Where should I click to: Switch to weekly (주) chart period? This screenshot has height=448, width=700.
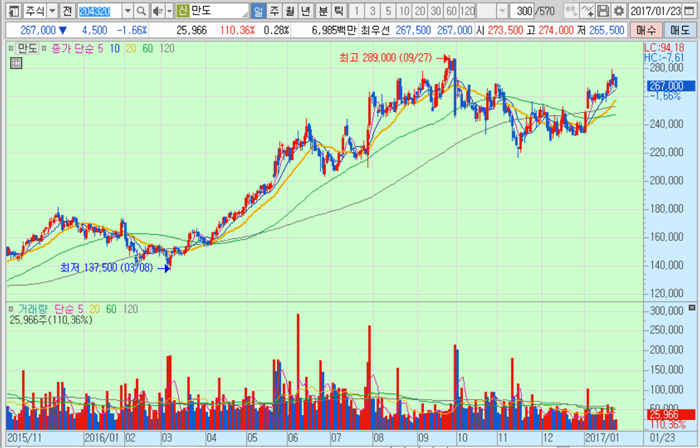[x=274, y=10]
